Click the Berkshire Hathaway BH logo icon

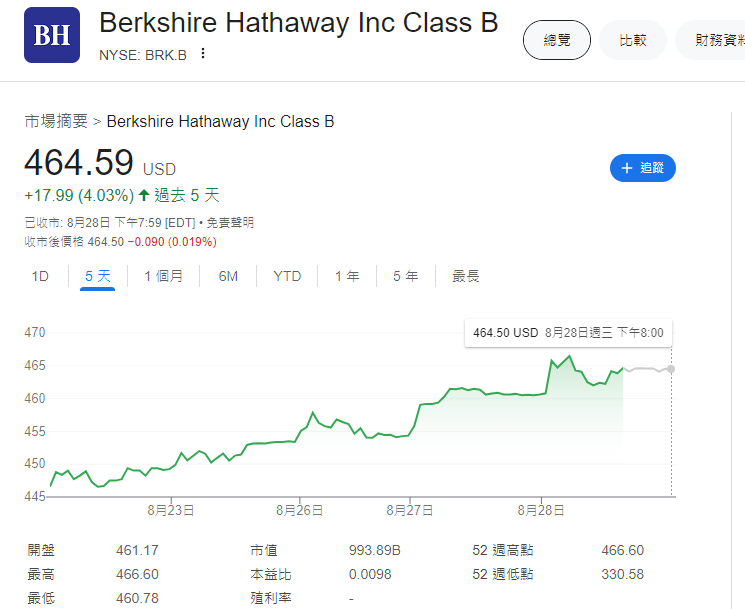click(x=51, y=35)
